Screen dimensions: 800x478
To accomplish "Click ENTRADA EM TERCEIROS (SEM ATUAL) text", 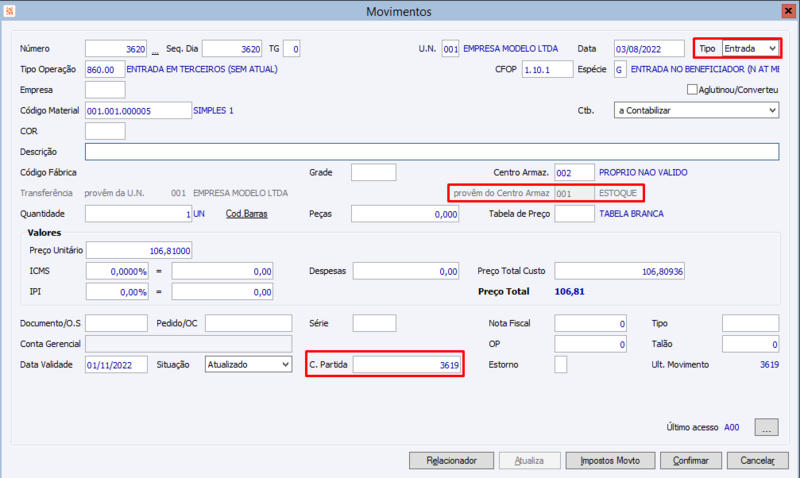I will tap(202, 69).
